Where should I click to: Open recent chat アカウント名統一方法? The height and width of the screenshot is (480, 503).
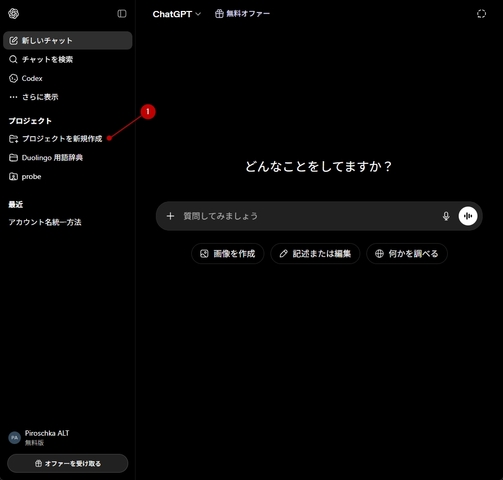click(x=68, y=222)
